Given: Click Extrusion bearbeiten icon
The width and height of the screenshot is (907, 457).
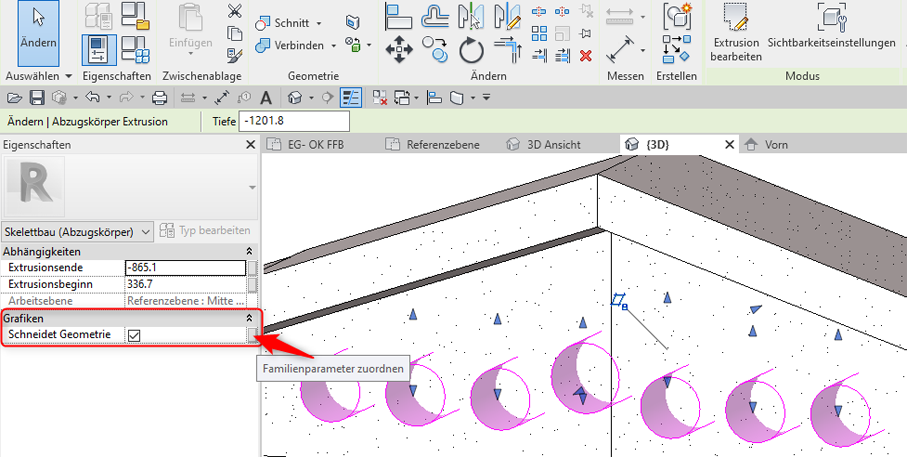Looking at the screenshot, I should (x=736, y=32).
